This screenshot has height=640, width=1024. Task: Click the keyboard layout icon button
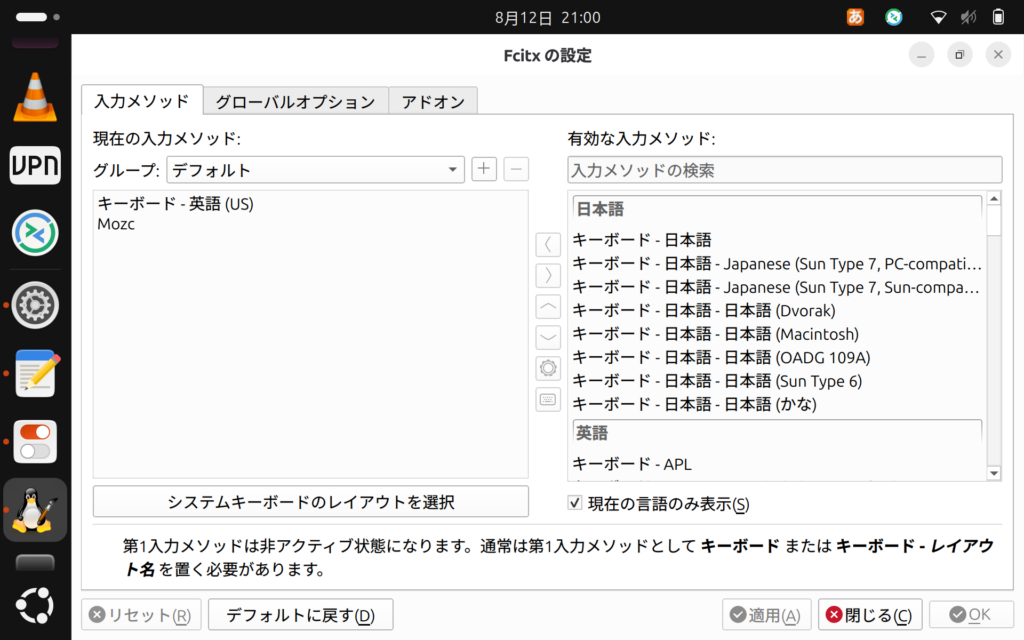coord(548,400)
